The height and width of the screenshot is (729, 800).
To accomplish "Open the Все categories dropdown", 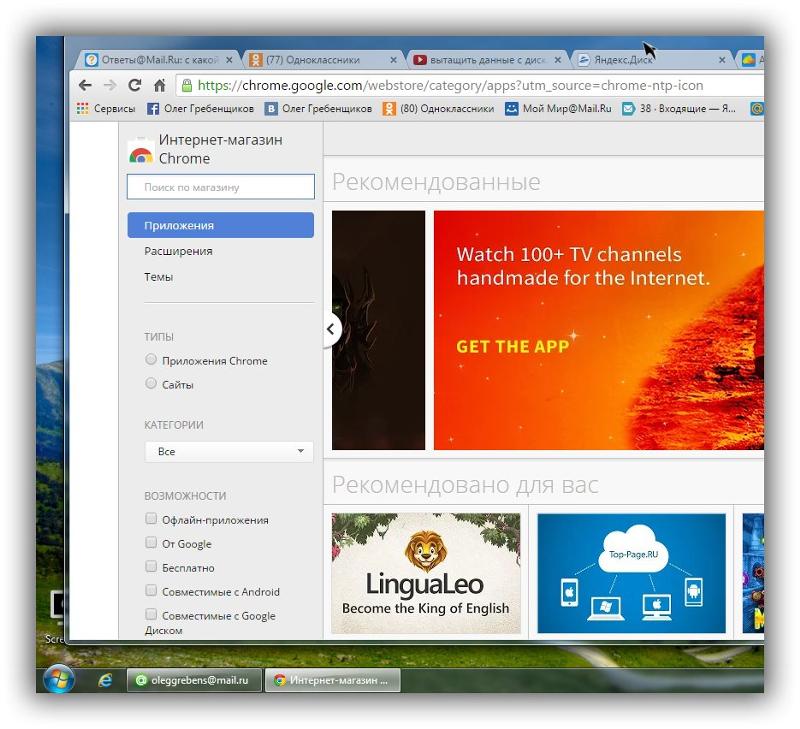I will click(x=229, y=451).
